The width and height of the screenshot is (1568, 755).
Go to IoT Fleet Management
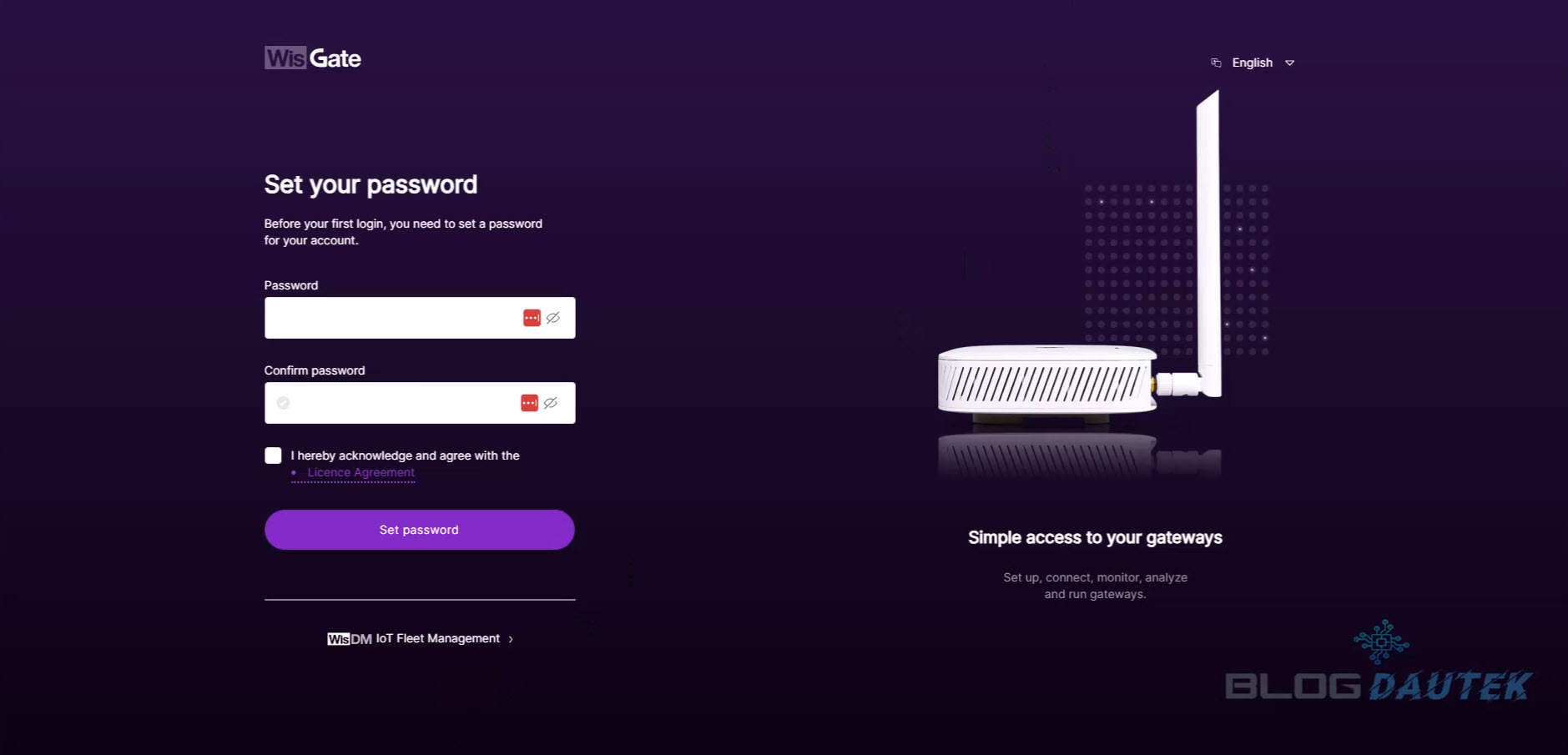[437, 638]
